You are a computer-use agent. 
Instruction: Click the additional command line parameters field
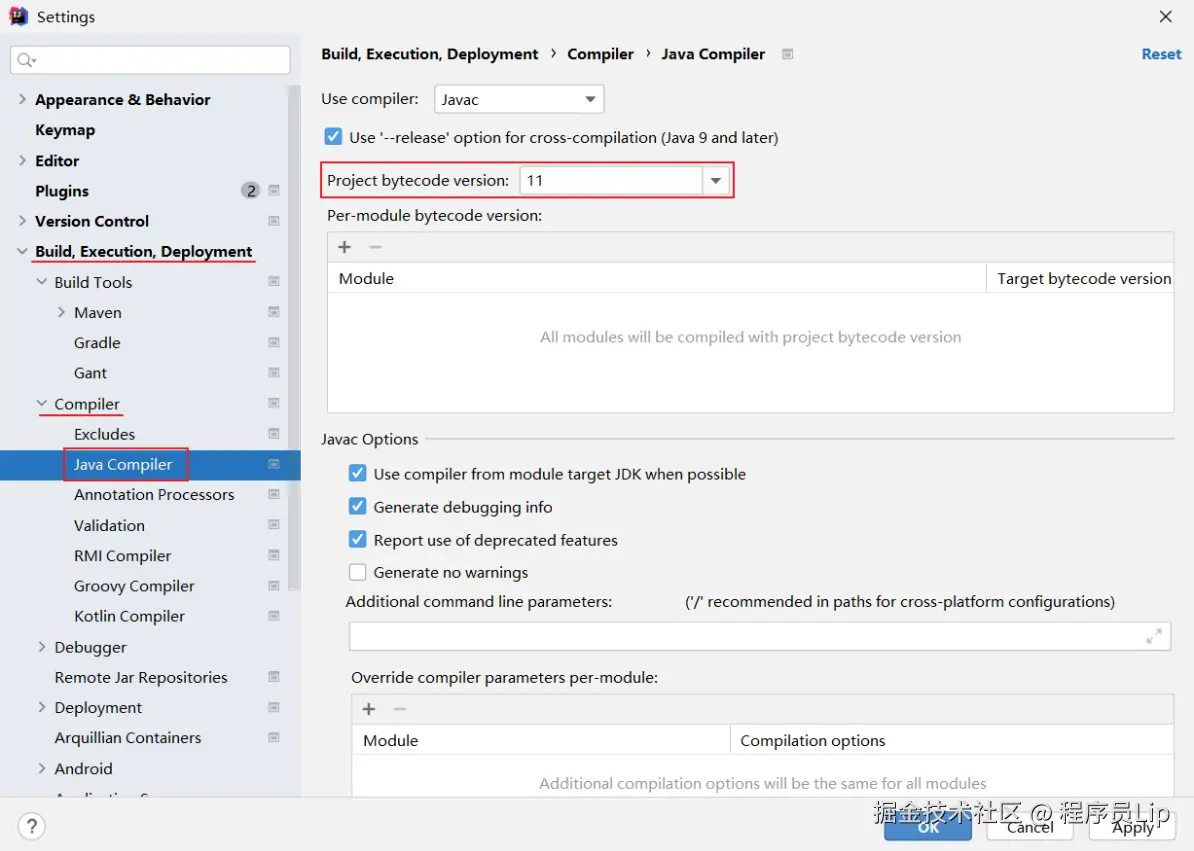pos(759,636)
